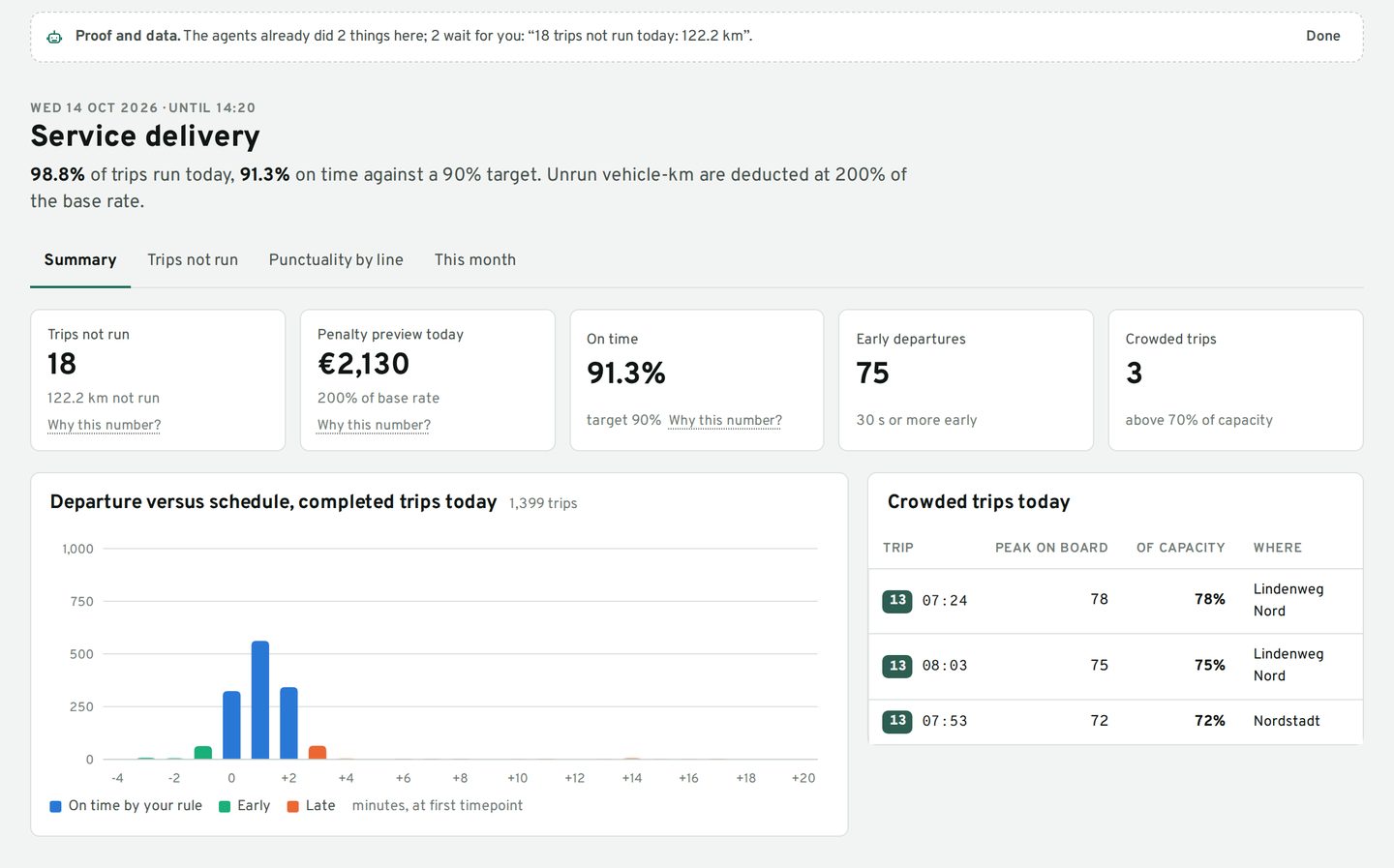Click the robot agent icon in the banner
This screenshot has width=1394, height=868.
pos(54,37)
